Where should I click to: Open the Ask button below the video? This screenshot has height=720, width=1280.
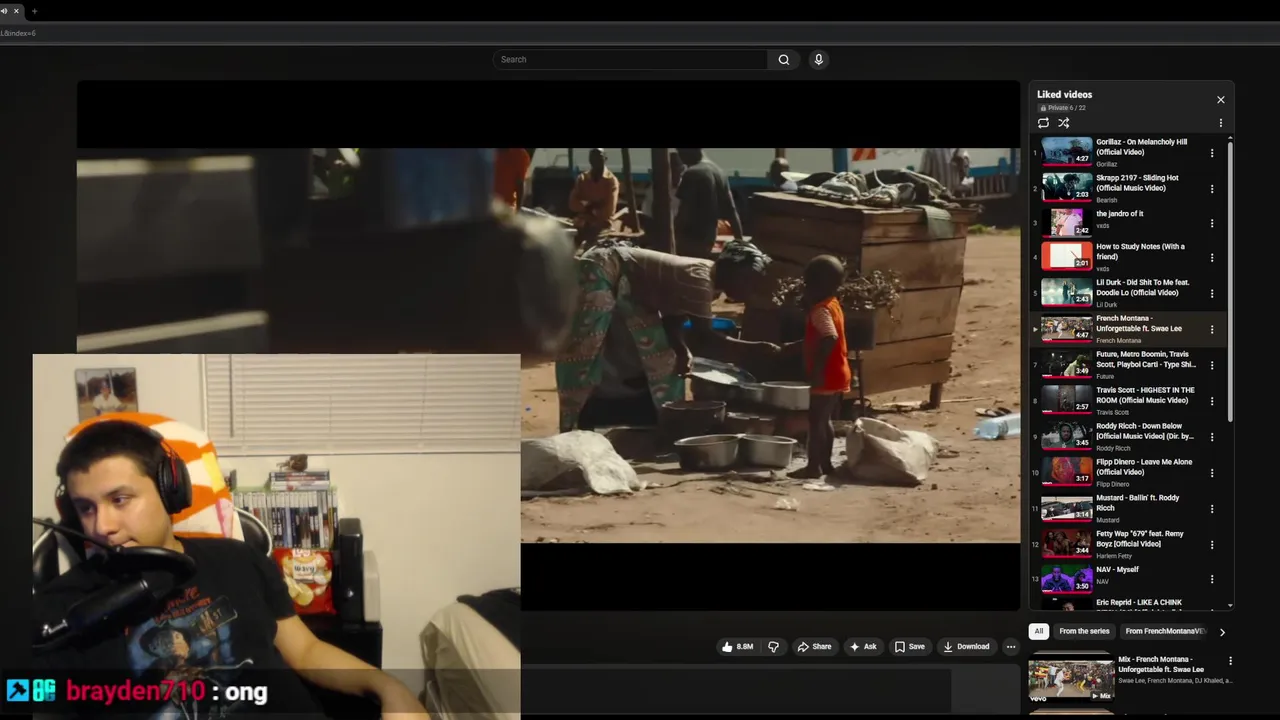click(863, 647)
